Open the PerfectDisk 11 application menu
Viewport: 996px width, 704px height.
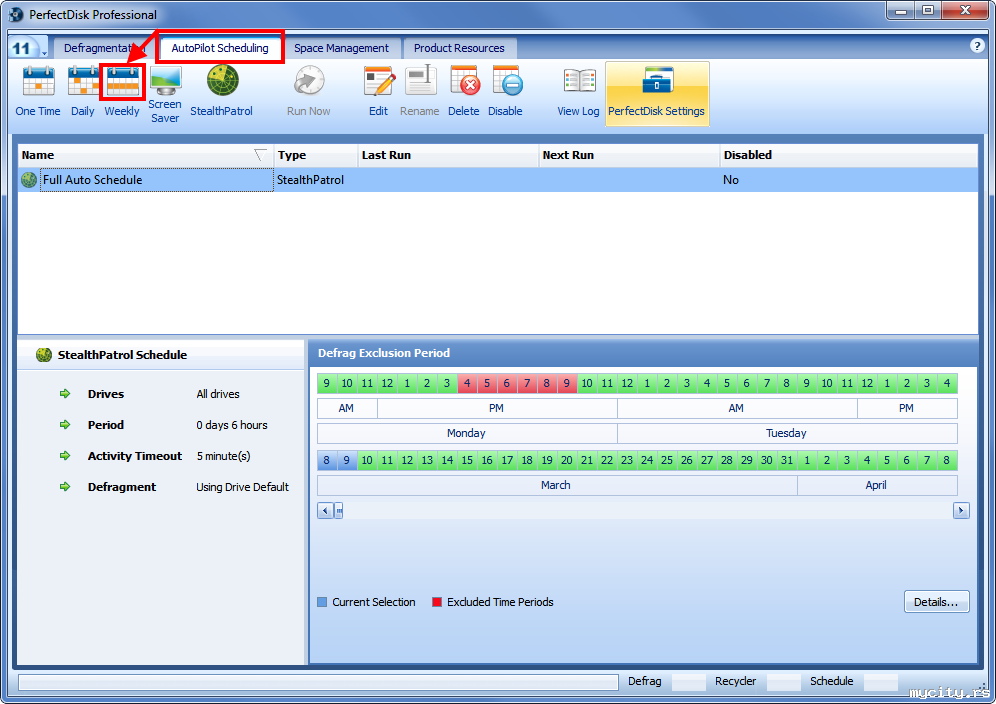pyautogui.click(x=27, y=48)
